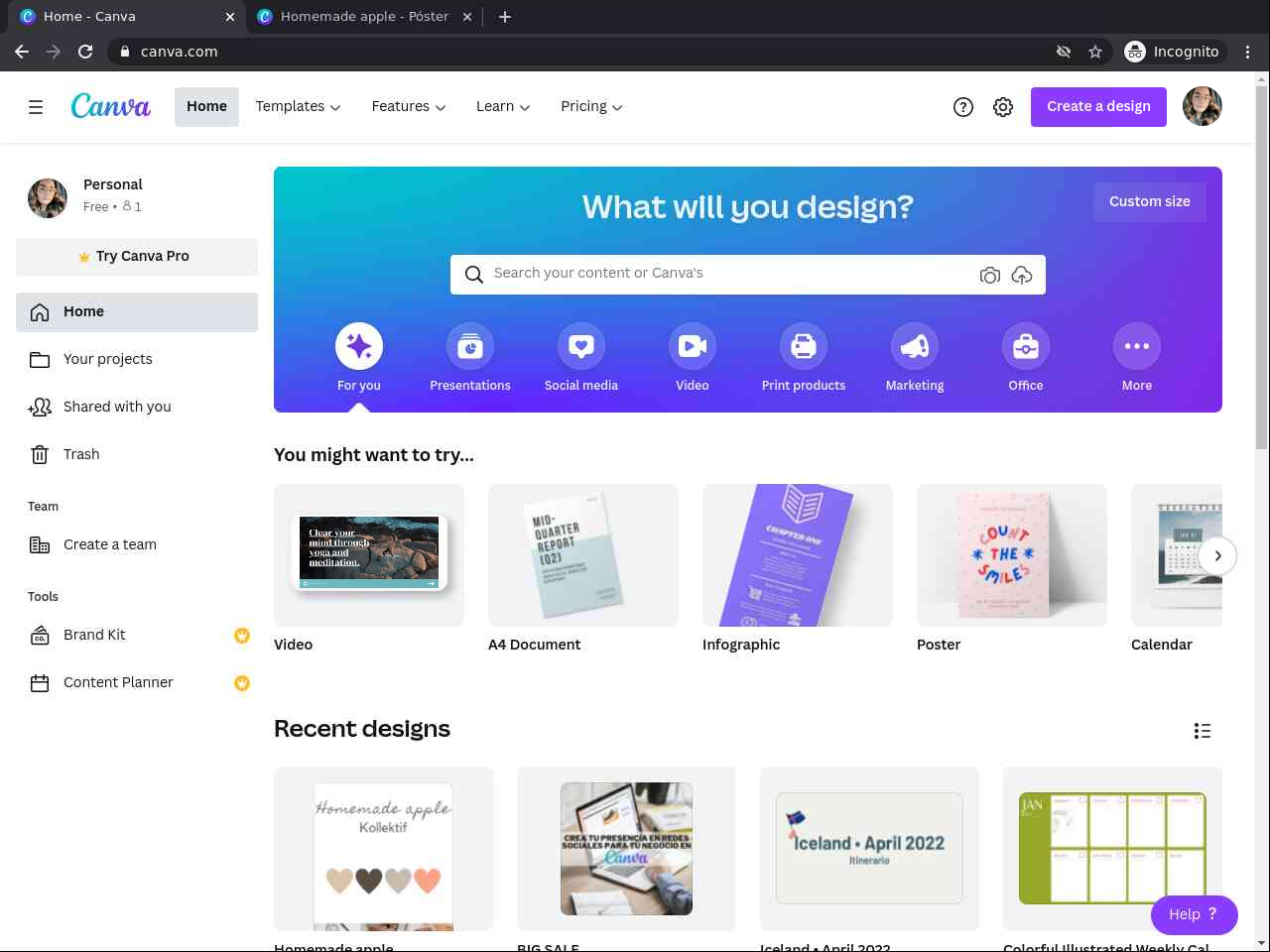This screenshot has width=1270, height=952.
Task: Open a new browser tab
Action: [505, 17]
